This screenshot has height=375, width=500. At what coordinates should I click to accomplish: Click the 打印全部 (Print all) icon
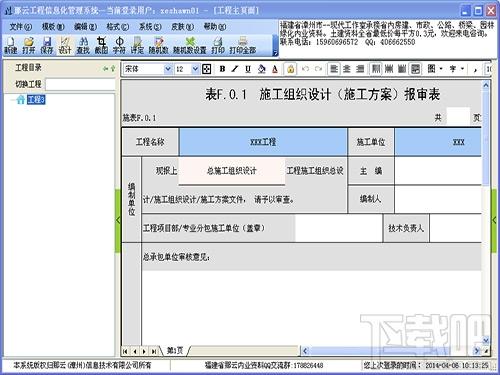[x=243, y=45]
